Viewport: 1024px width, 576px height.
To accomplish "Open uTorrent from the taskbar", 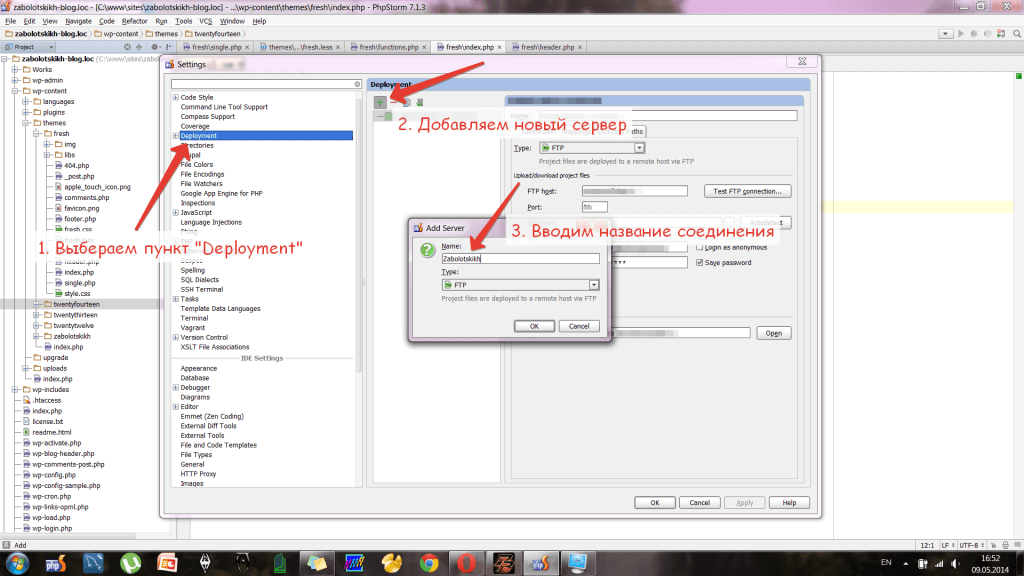I will click(131, 563).
